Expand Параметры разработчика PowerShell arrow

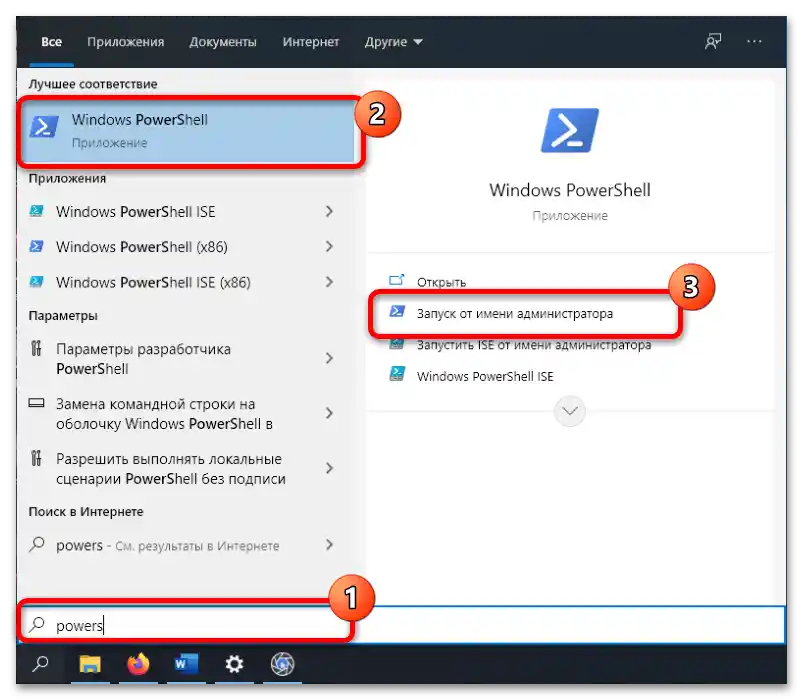click(329, 358)
